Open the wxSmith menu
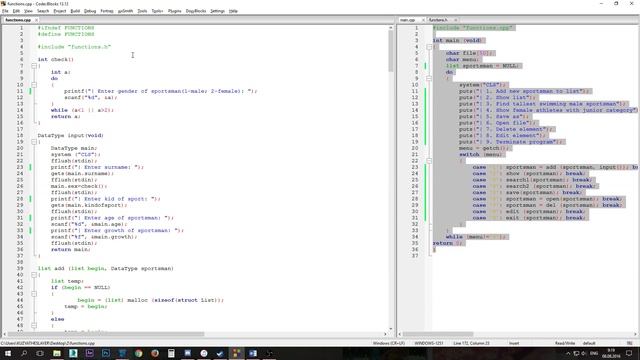640x360 pixels. [x=125, y=11]
